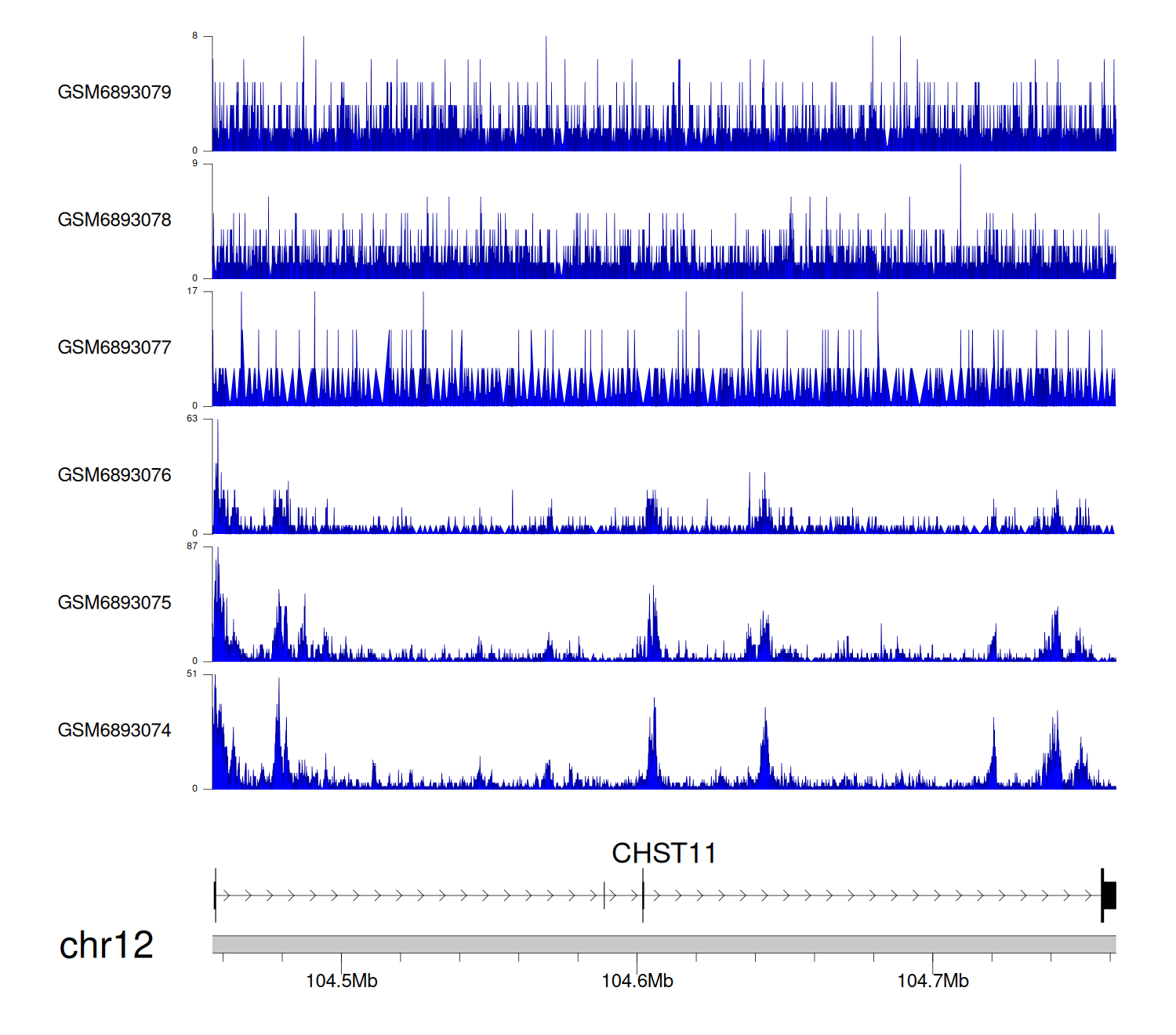Click the GSM6893079 track label
The height and width of the screenshot is (1035, 1176).
click(x=114, y=93)
